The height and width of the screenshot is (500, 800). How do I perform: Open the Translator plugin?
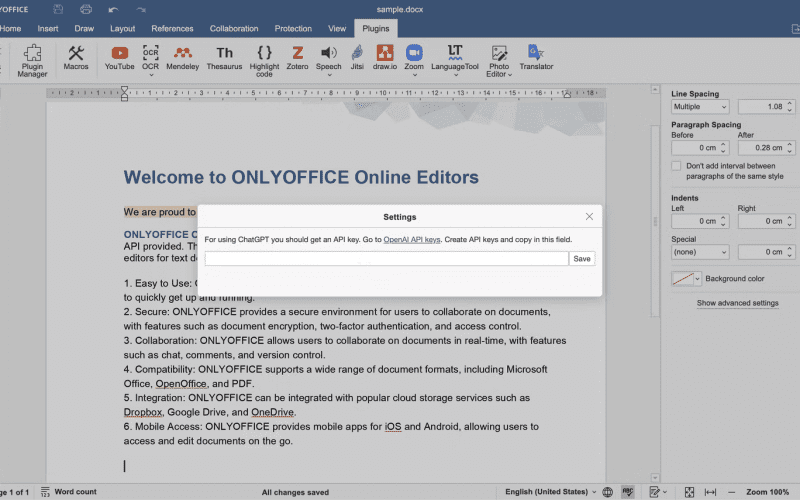tap(536, 57)
